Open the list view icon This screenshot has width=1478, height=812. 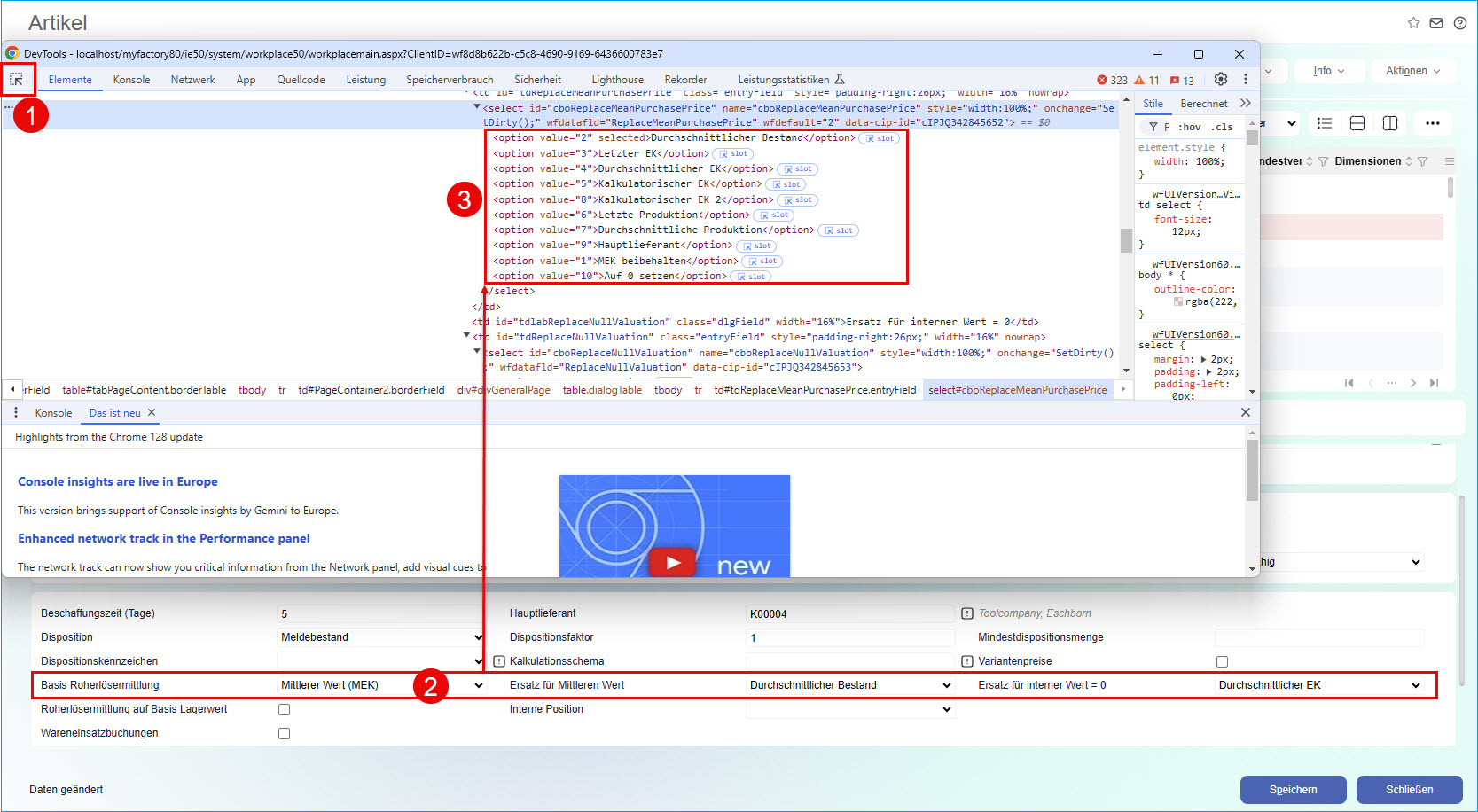pos(1325,123)
